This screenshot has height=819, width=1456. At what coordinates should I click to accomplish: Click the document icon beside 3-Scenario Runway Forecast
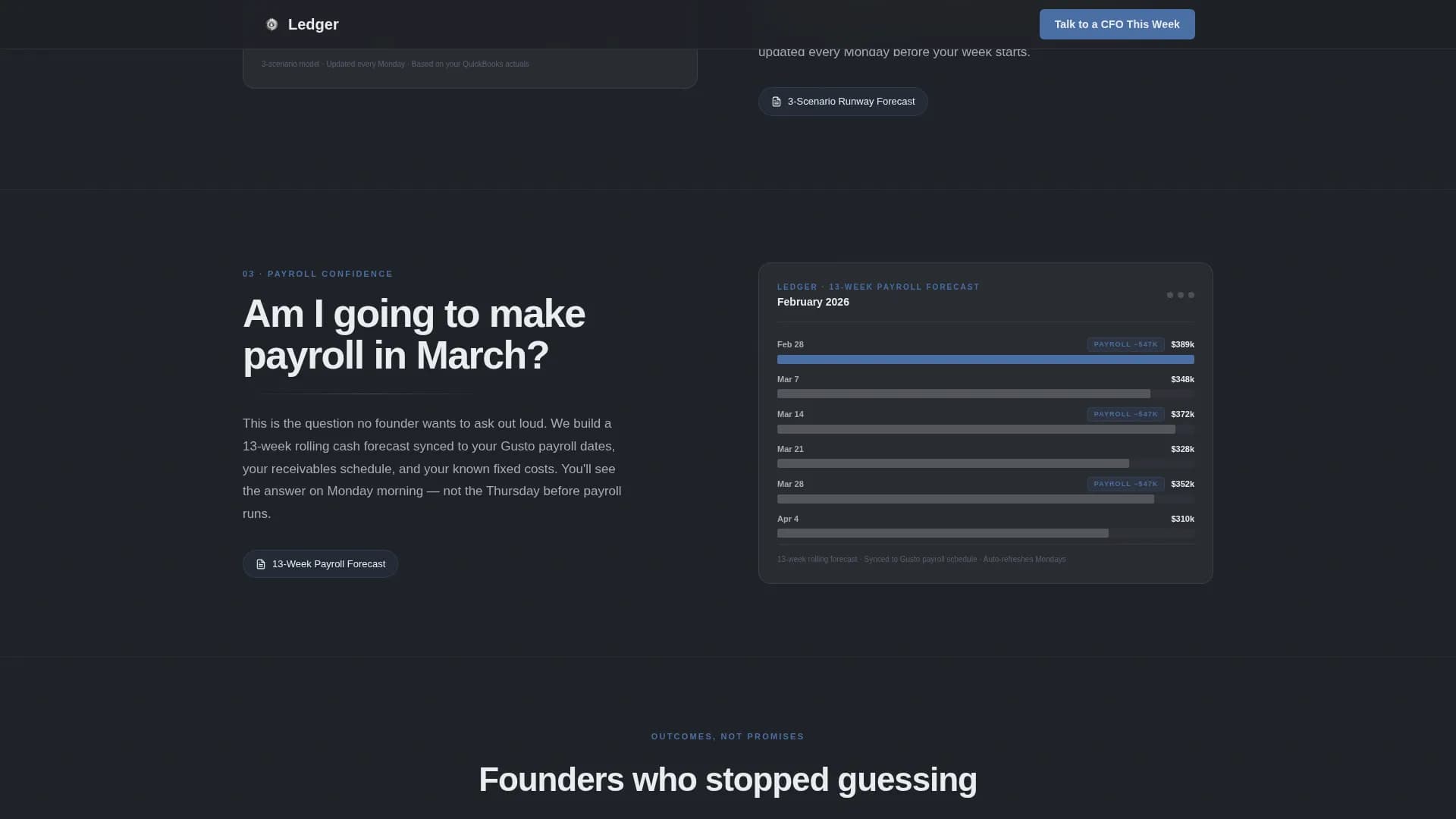776,101
